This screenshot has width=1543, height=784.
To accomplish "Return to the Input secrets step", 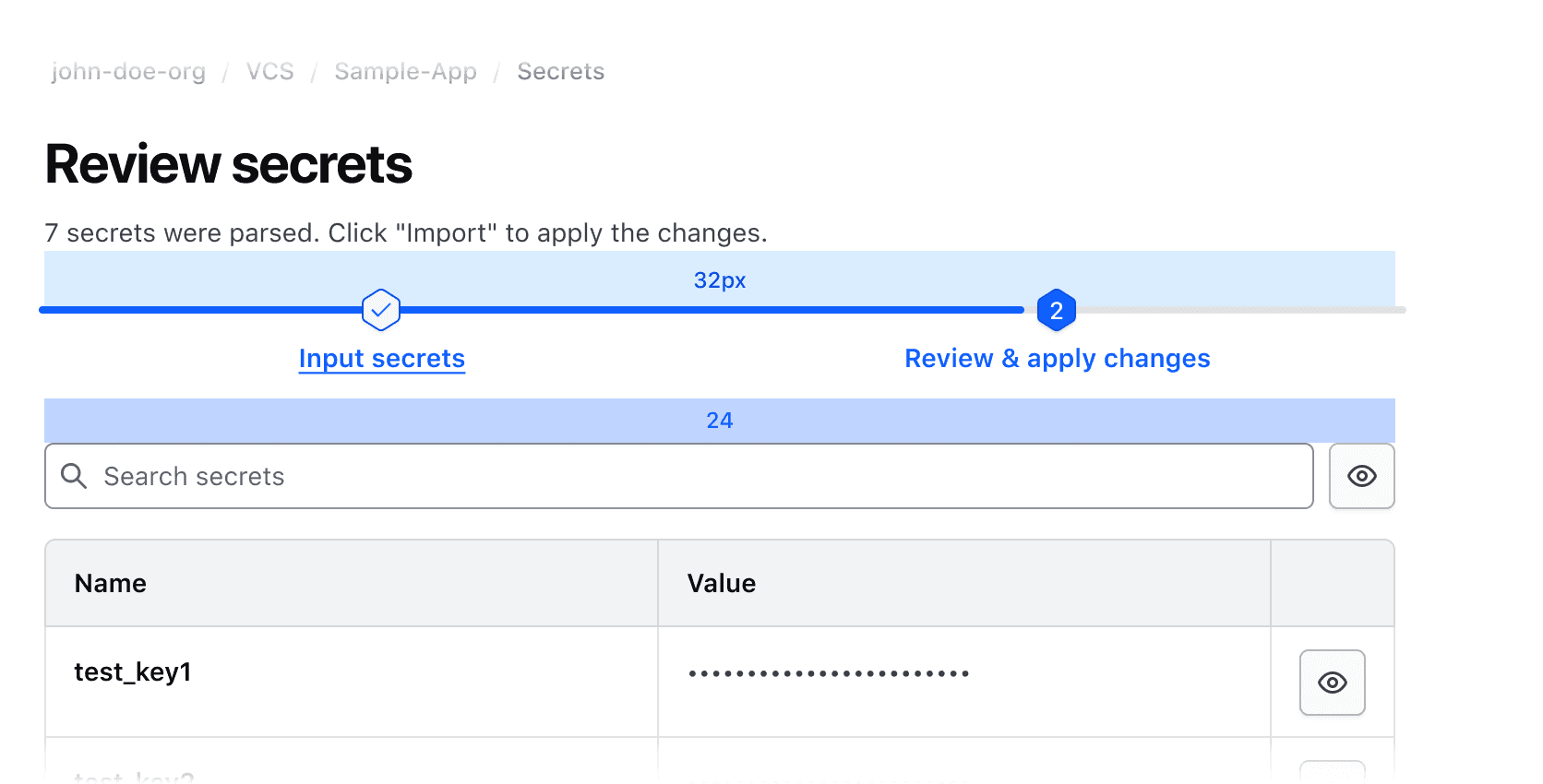I will 381,358.
